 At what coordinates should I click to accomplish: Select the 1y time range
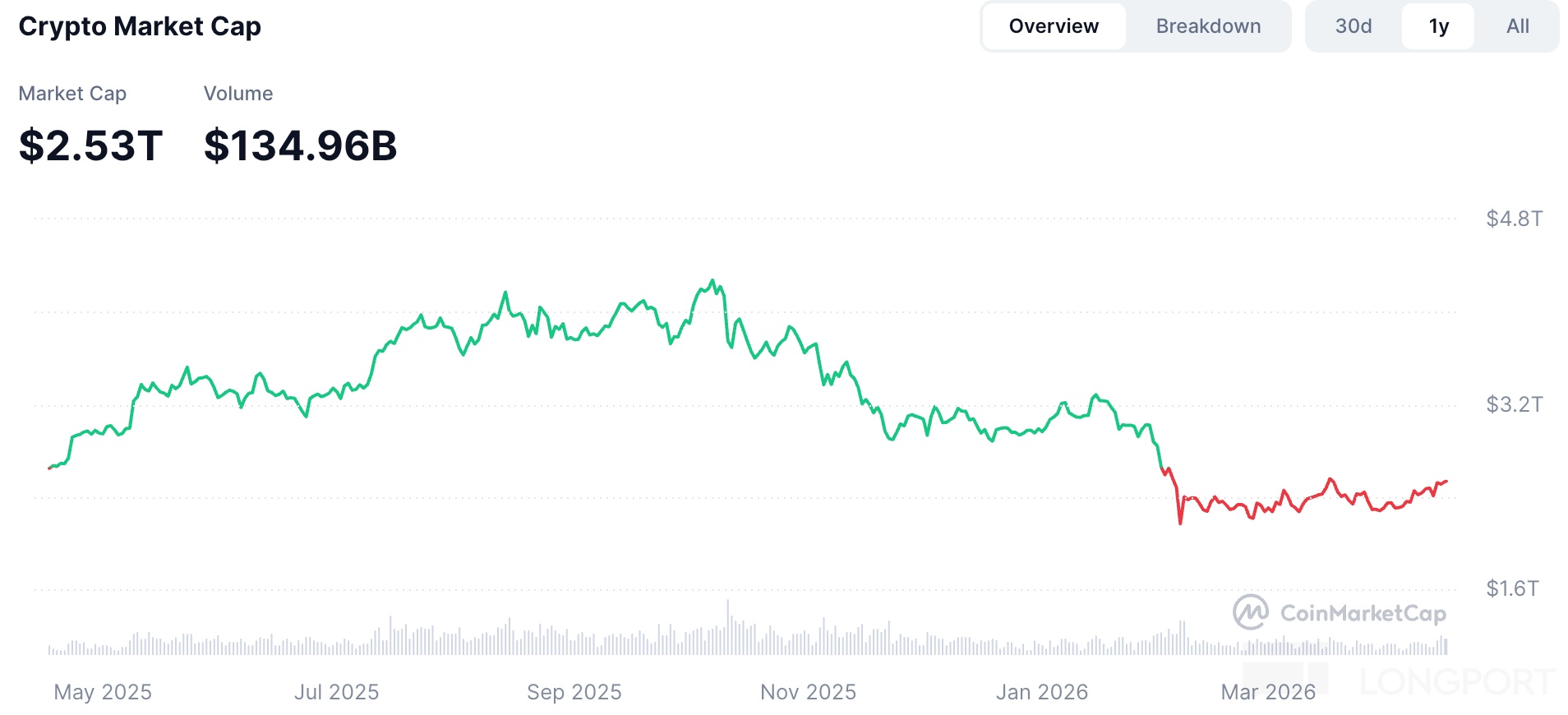[1438, 26]
